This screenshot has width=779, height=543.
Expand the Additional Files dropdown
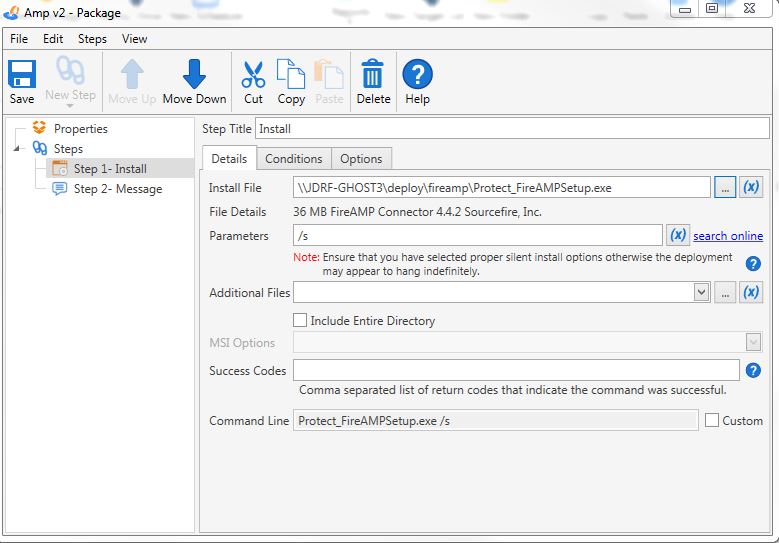click(x=701, y=292)
